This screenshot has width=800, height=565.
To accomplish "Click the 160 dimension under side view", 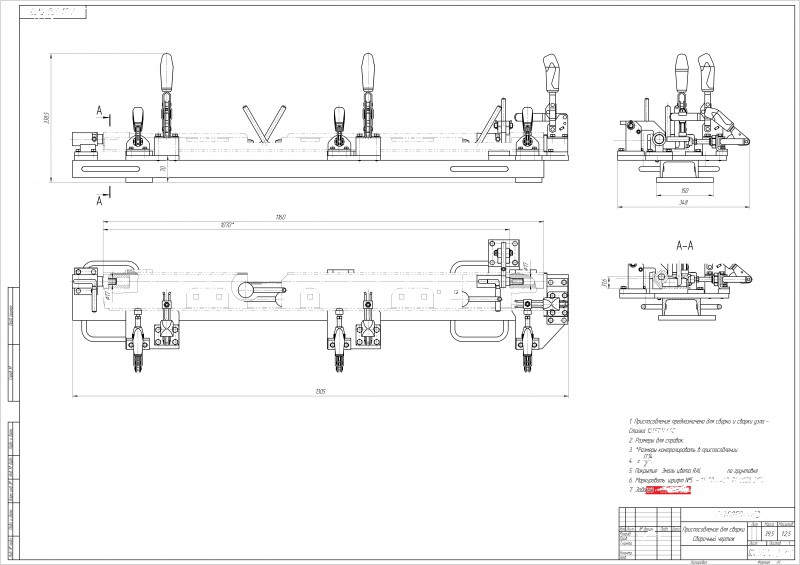I will (685, 191).
